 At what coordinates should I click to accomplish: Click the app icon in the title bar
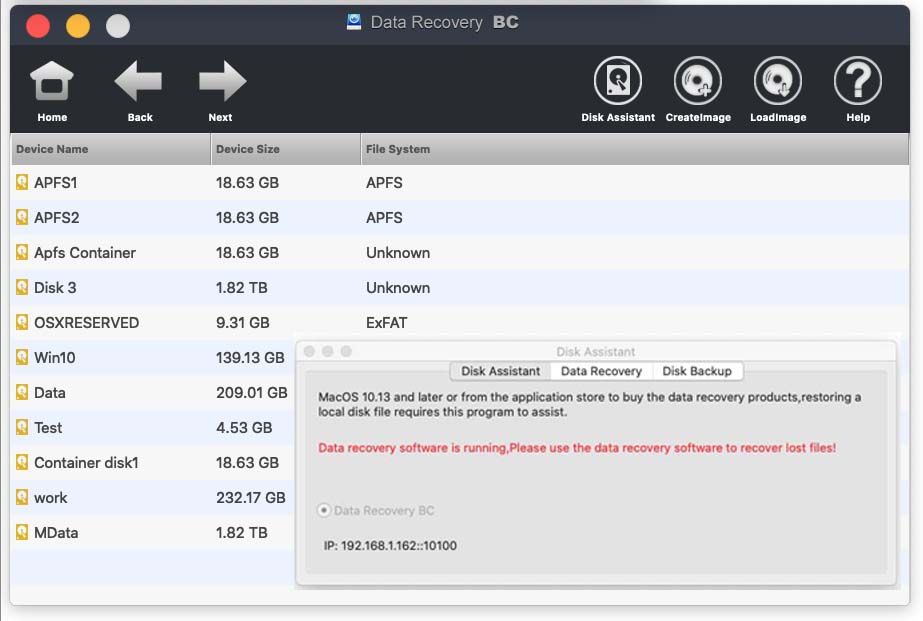click(354, 22)
